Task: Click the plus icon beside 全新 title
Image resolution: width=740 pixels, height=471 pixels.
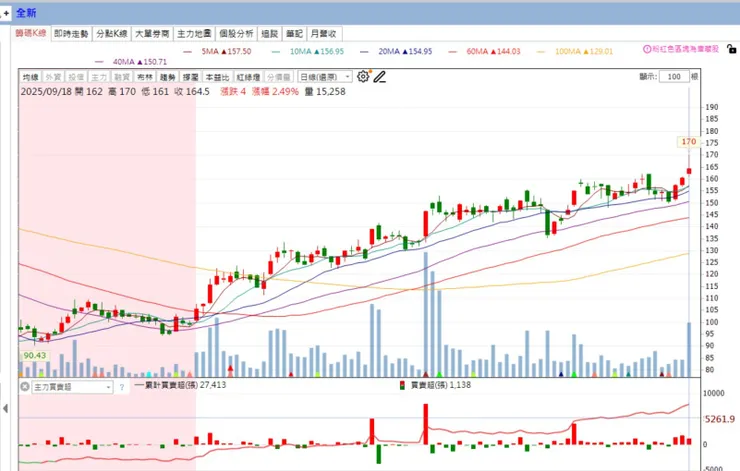Action: tap(6, 13)
